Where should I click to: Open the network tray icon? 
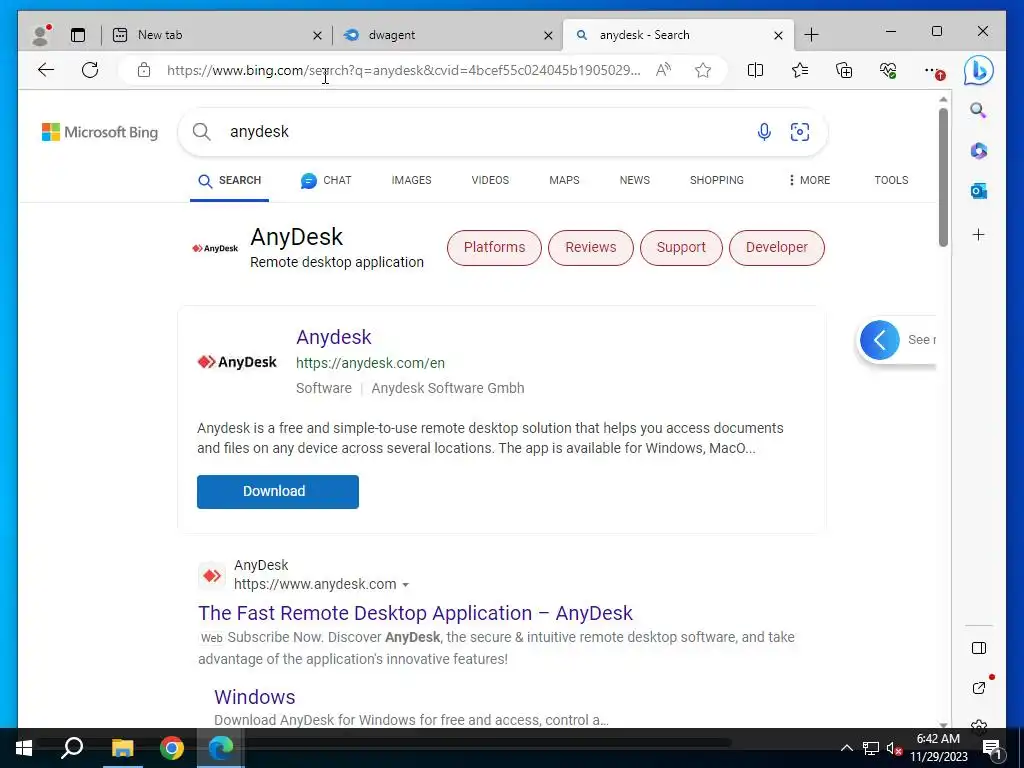[x=871, y=748]
